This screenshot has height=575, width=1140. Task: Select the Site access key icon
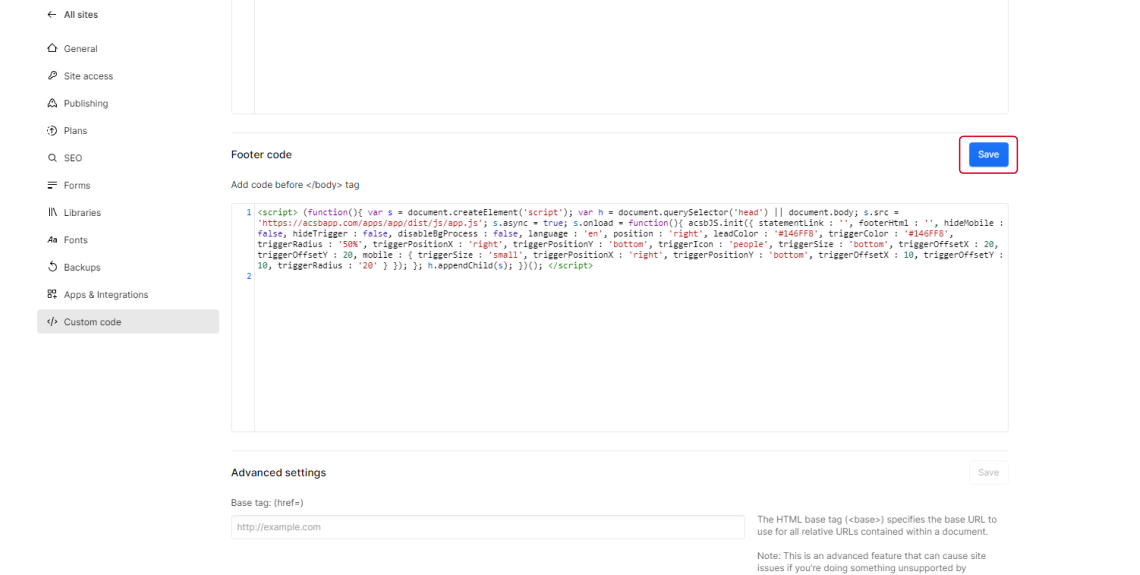pyautogui.click(x=52, y=76)
